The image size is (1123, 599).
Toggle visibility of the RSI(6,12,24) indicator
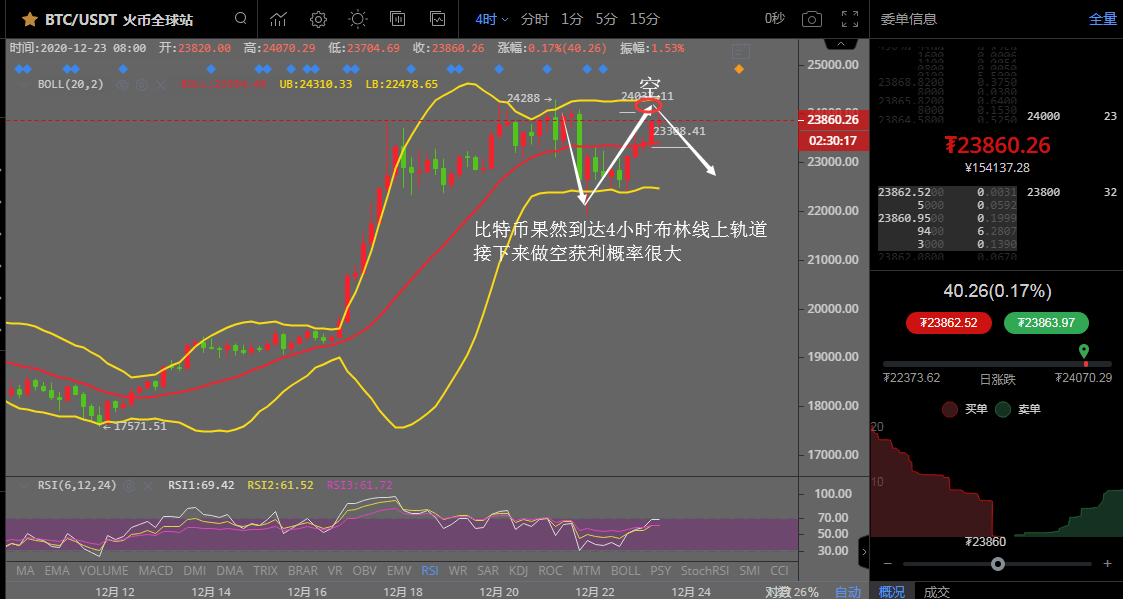75,485
